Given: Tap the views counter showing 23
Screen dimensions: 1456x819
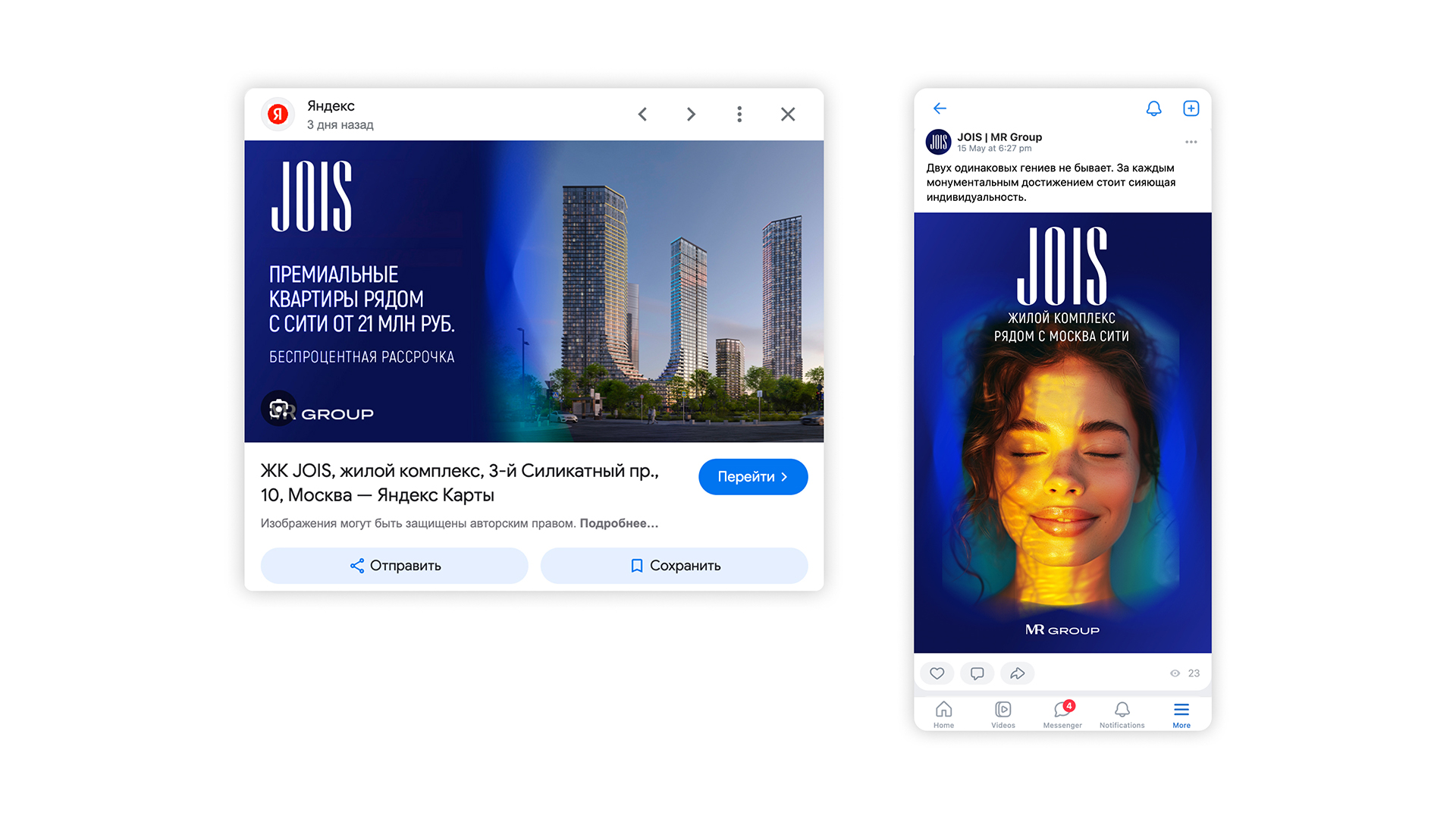Looking at the screenshot, I should pyautogui.click(x=1185, y=673).
